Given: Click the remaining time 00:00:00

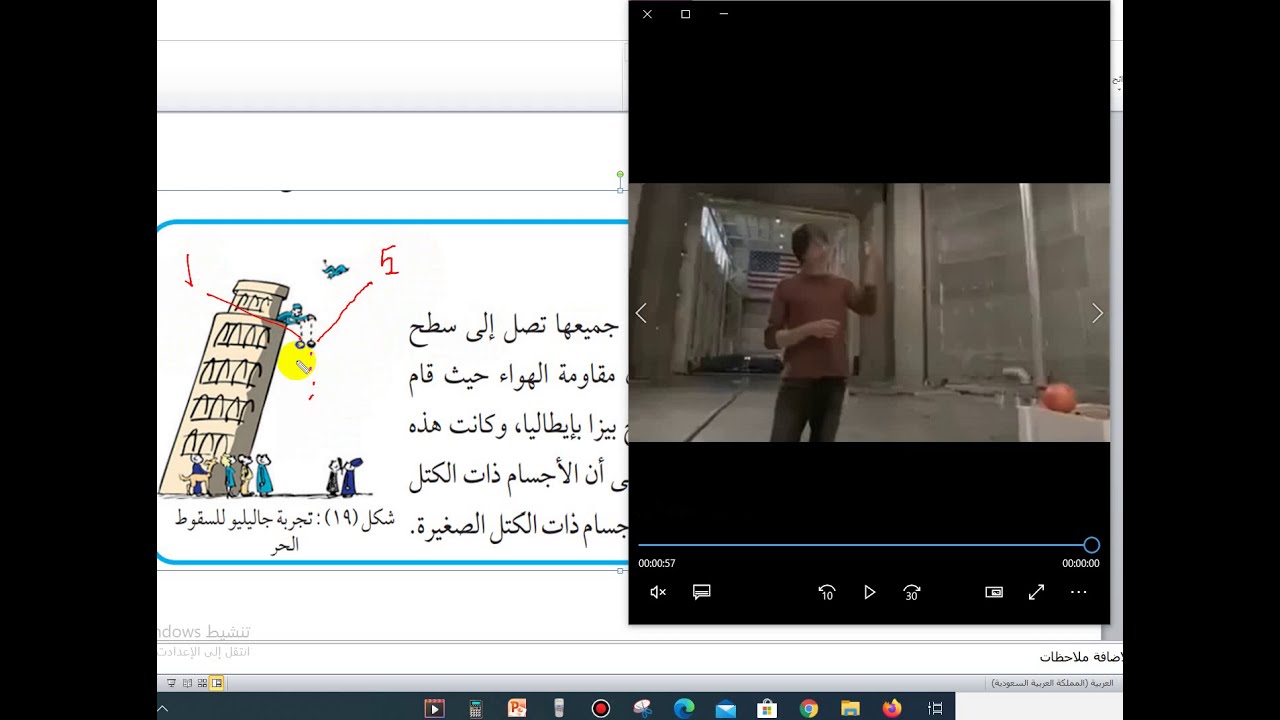Looking at the screenshot, I should coord(1080,563).
